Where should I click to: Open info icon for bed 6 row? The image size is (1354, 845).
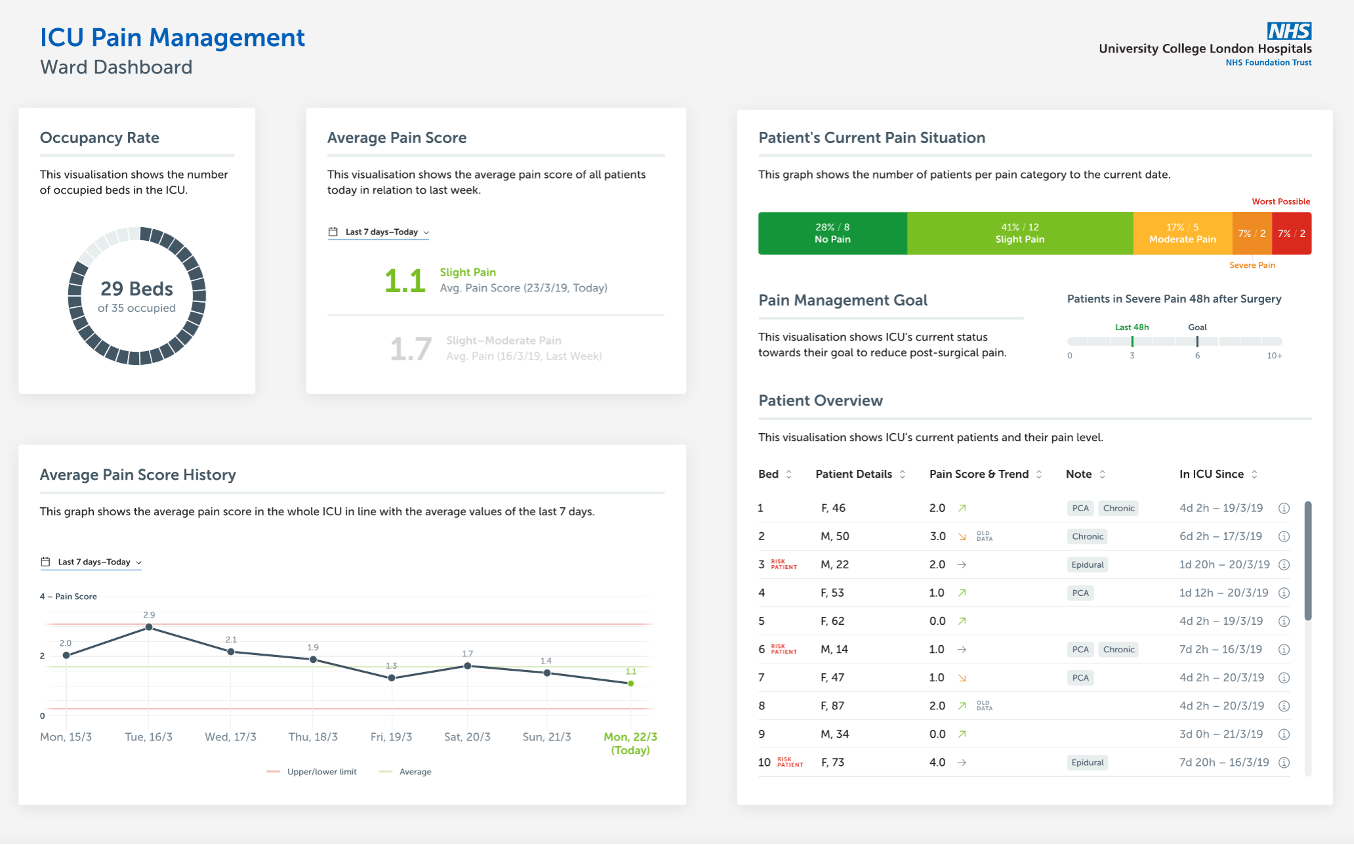tap(1284, 649)
